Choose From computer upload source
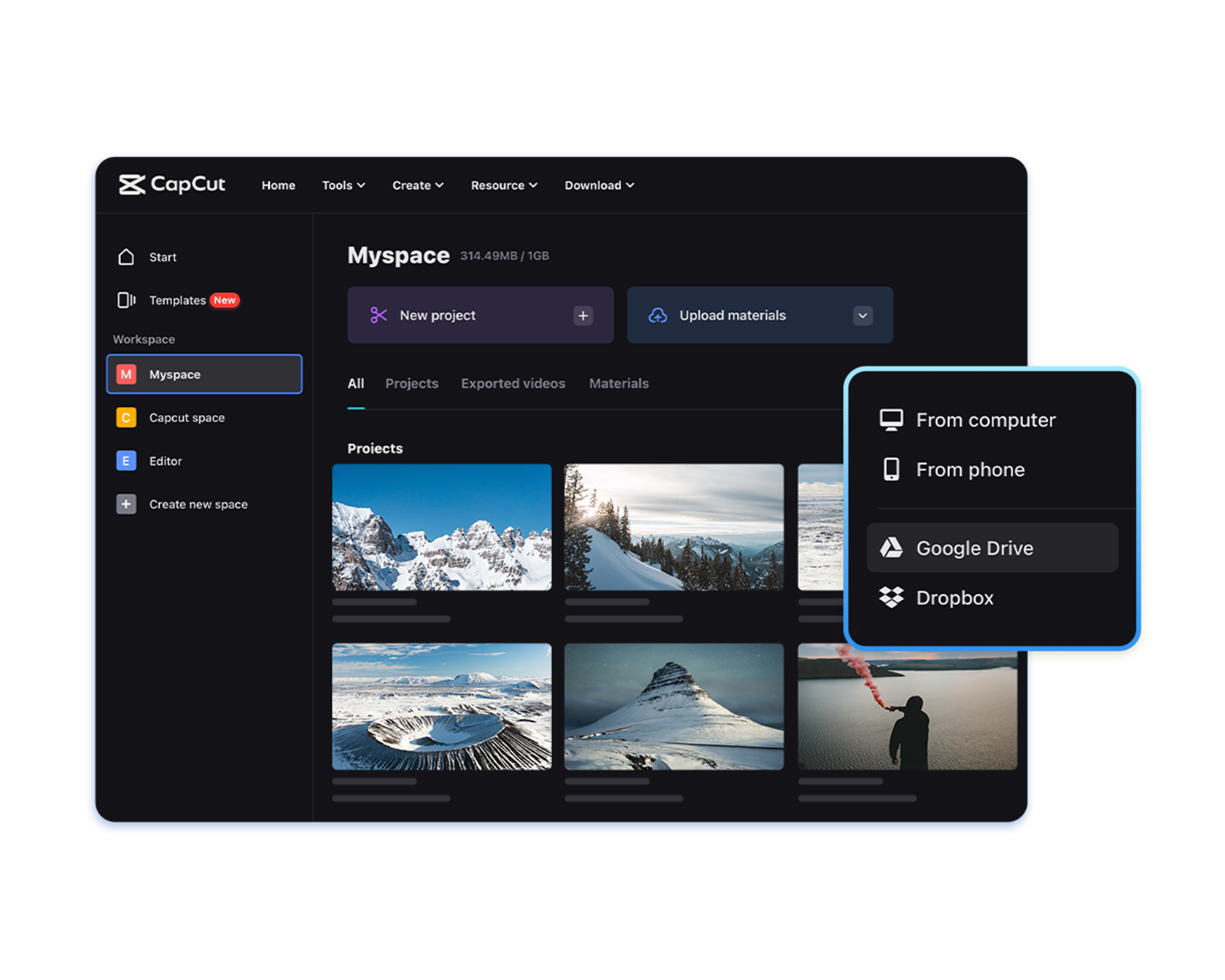Screen dimensions: 1225x980 (986, 419)
